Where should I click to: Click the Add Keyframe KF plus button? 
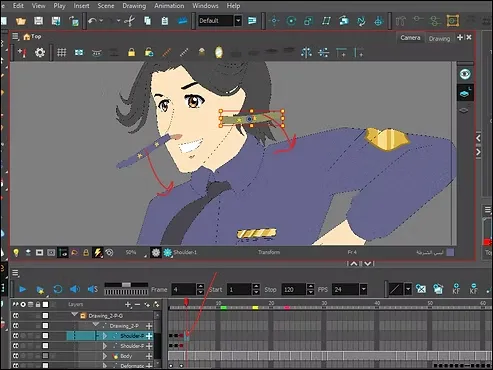456,289
